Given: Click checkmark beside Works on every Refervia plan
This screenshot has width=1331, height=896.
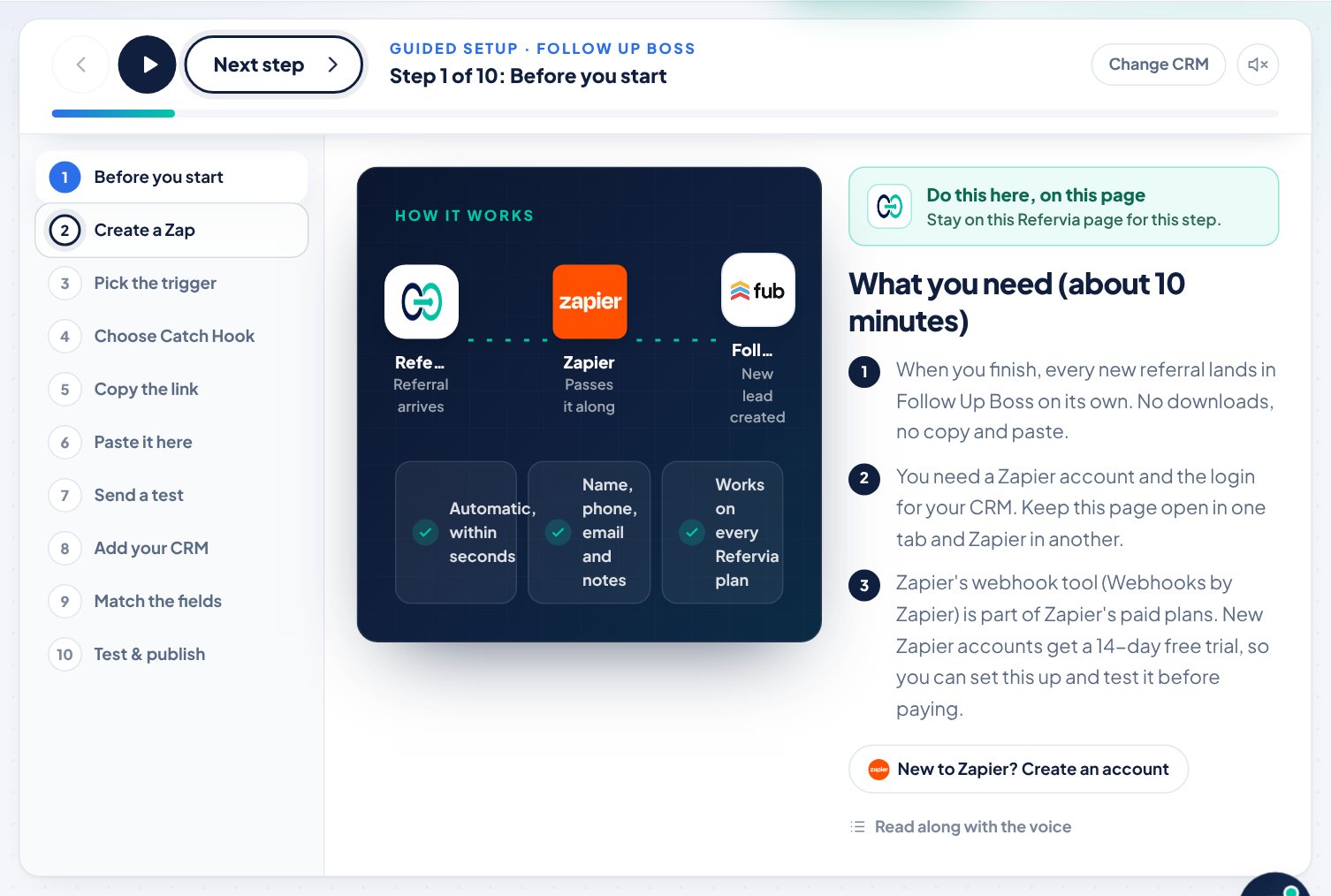Looking at the screenshot, I should point(692,532).
